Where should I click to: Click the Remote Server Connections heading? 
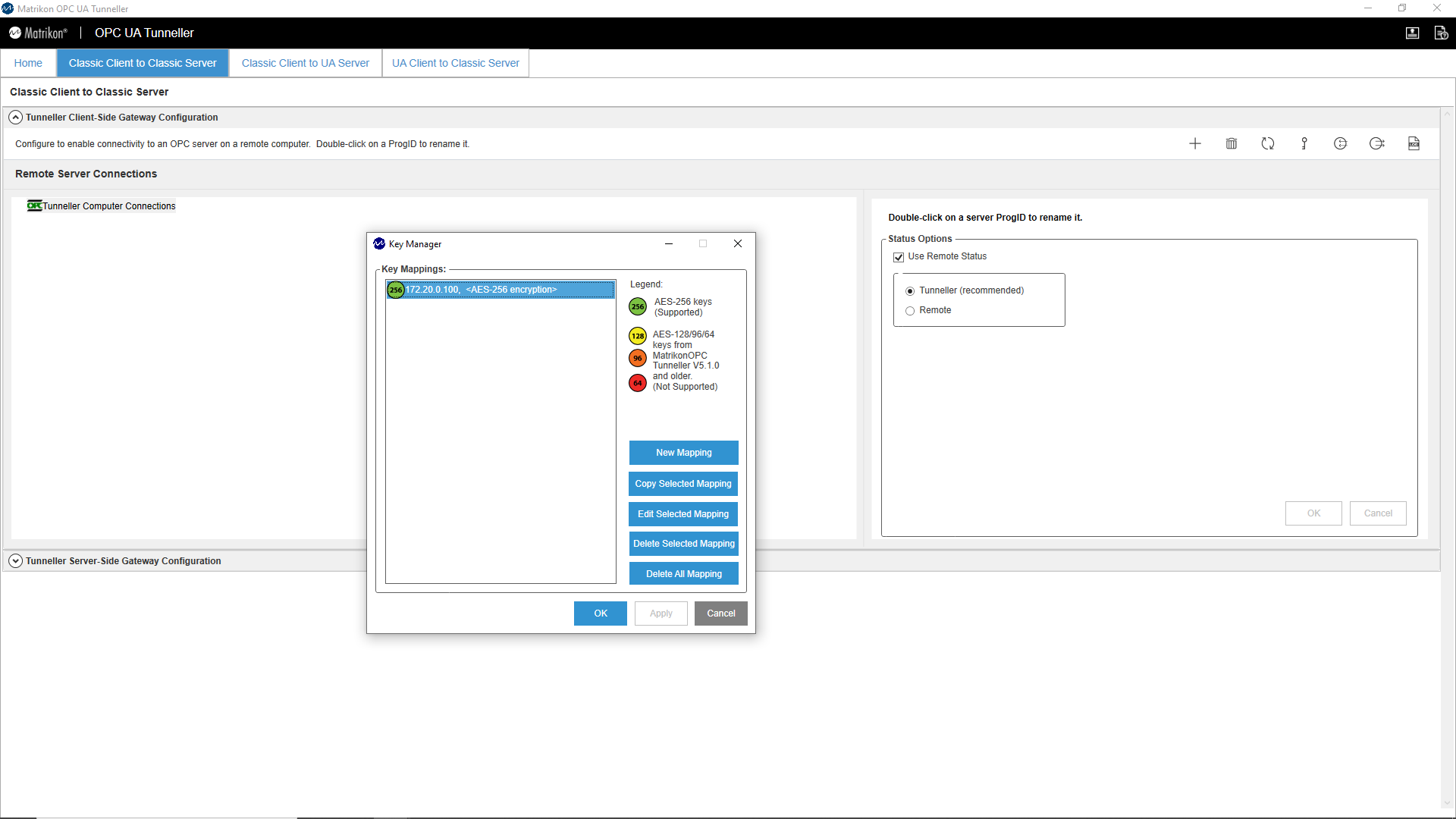point(86,174)
